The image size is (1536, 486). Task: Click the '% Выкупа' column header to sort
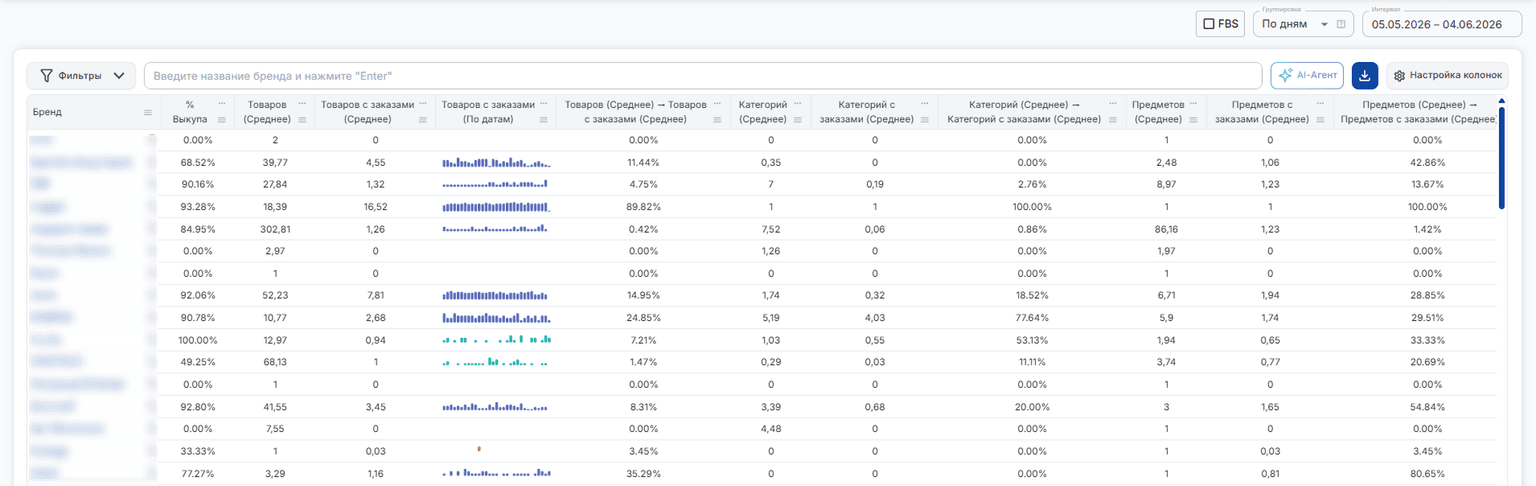tap(190, 111)
